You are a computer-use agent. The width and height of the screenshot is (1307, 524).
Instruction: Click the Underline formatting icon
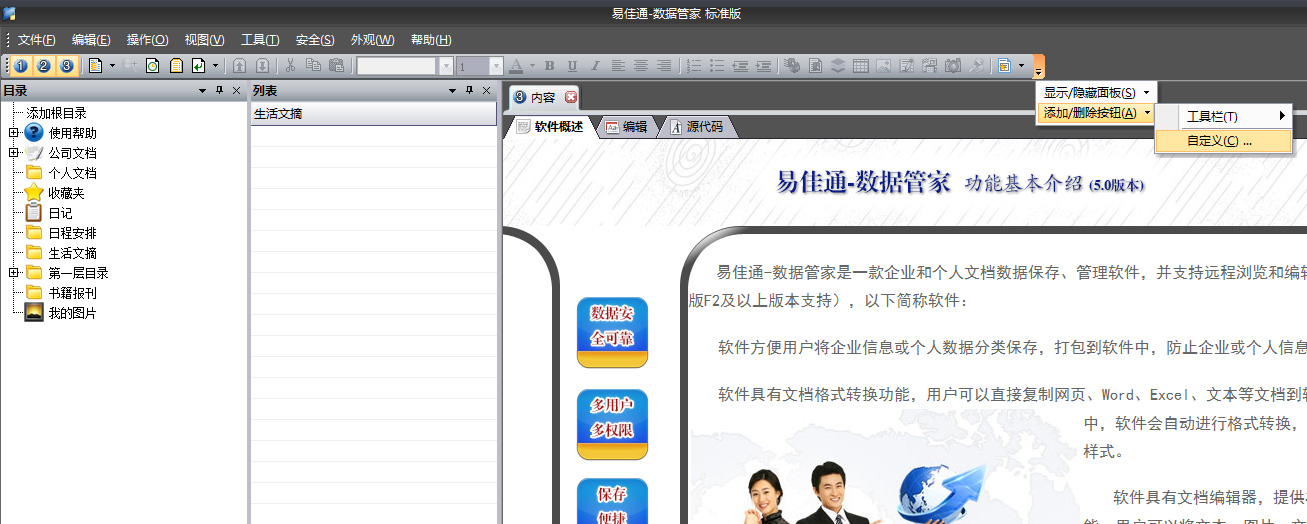(x=572, y=66)
